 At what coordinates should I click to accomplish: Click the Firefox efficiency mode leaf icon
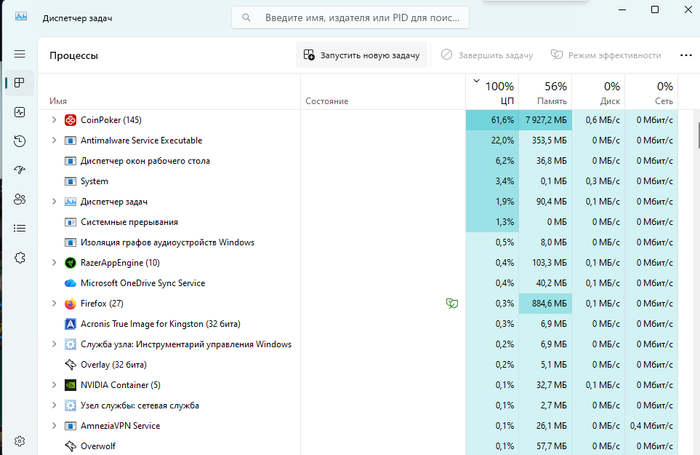[452, 304]
